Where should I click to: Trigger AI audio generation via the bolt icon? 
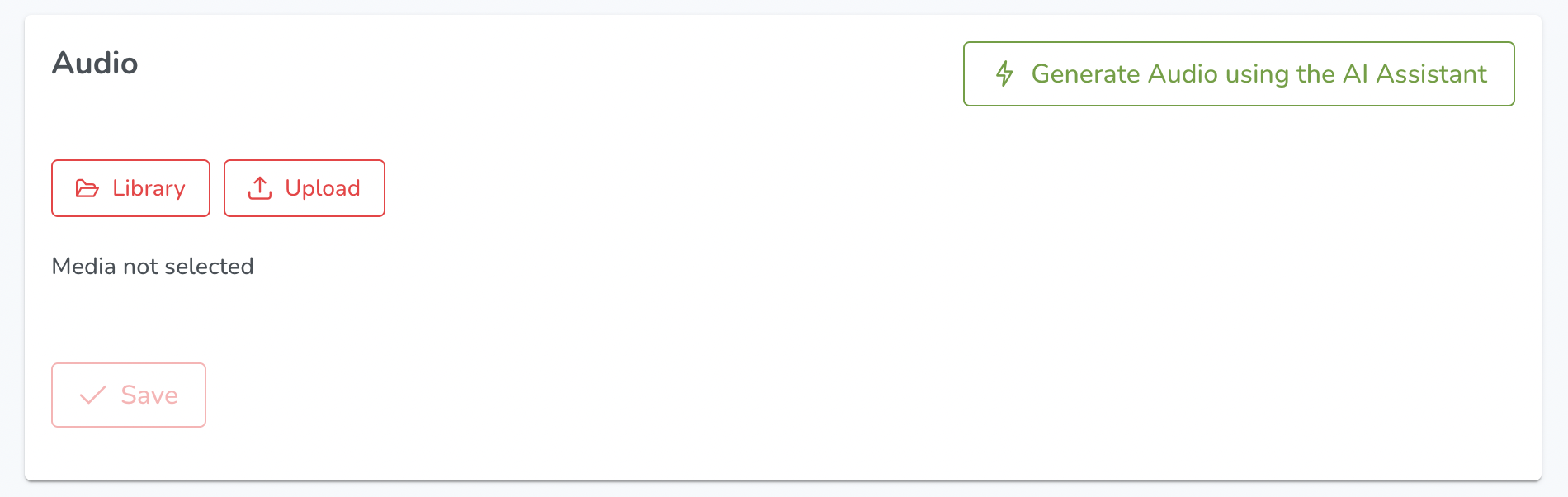[1004, 73]
